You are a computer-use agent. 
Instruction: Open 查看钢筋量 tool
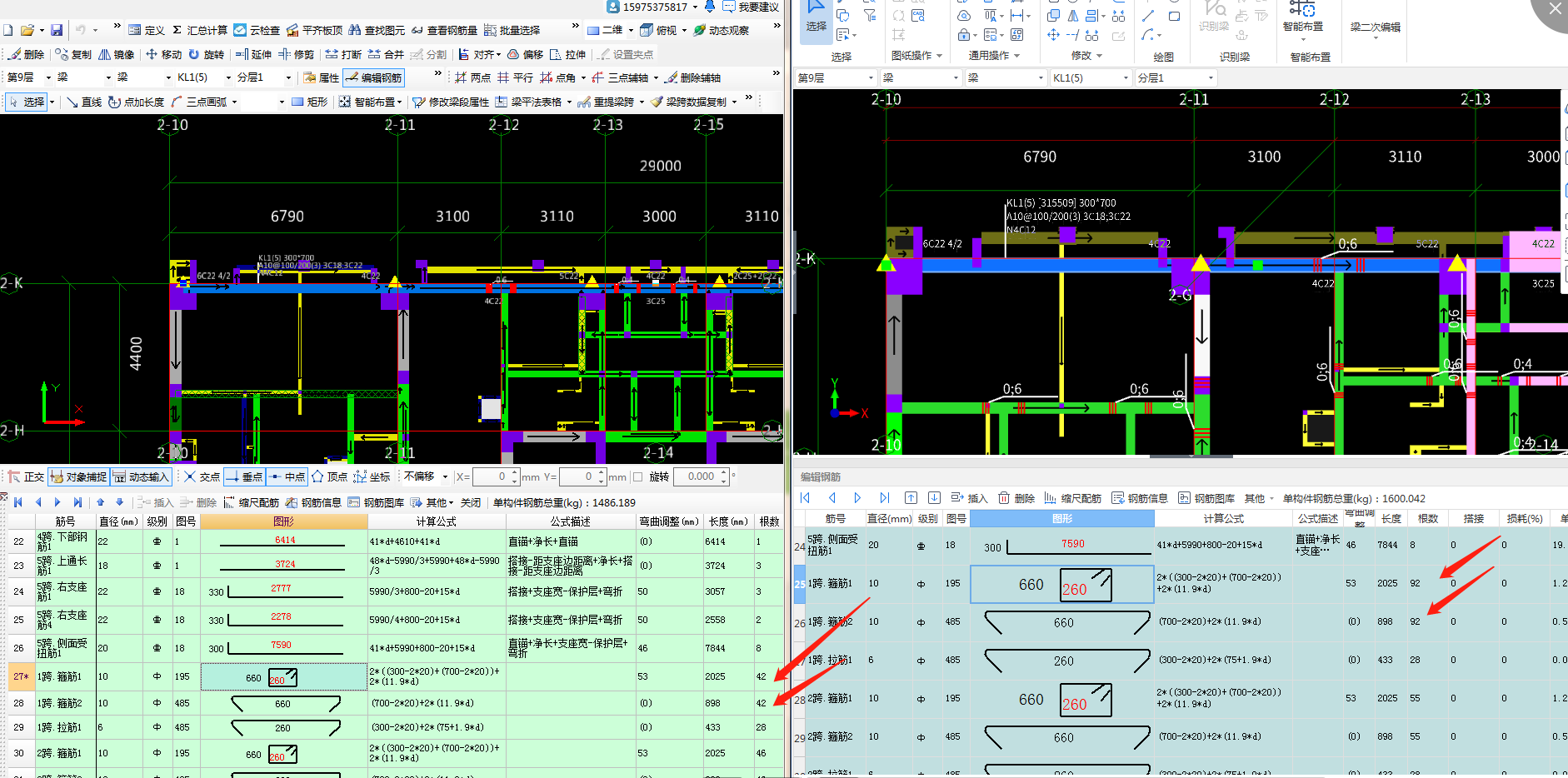444,30
